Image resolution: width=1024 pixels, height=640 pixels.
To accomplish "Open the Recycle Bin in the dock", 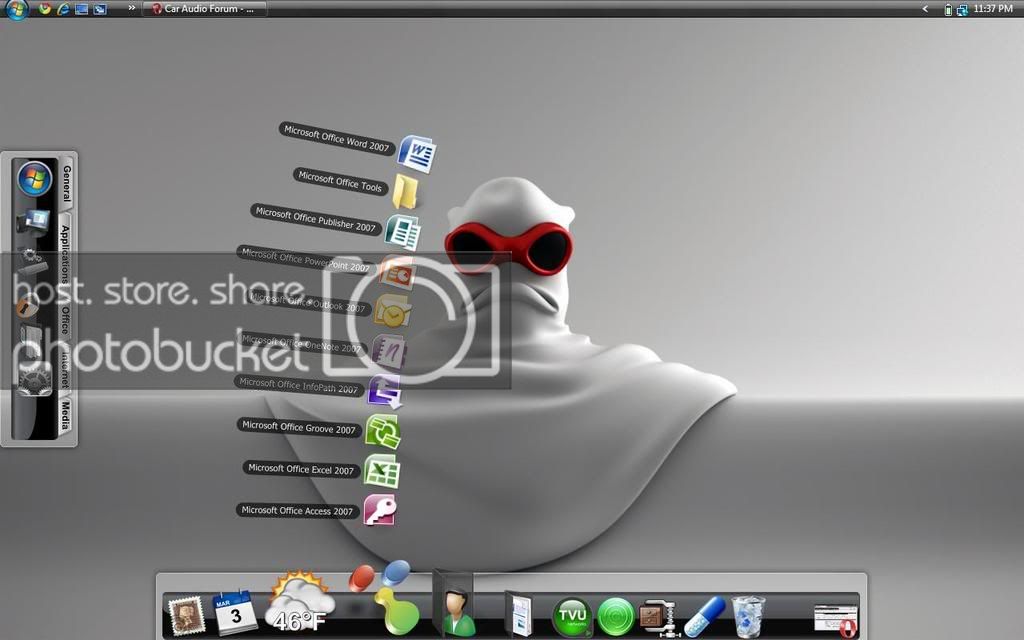I will tap(748, 616).
